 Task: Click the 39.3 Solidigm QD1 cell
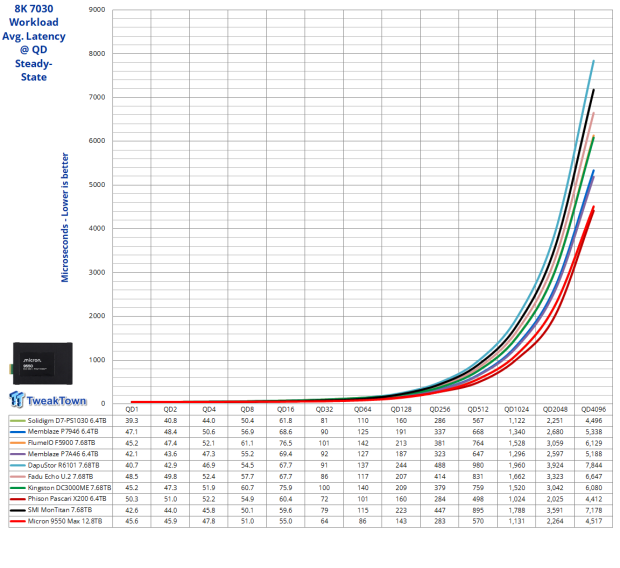tap(131, 422)
